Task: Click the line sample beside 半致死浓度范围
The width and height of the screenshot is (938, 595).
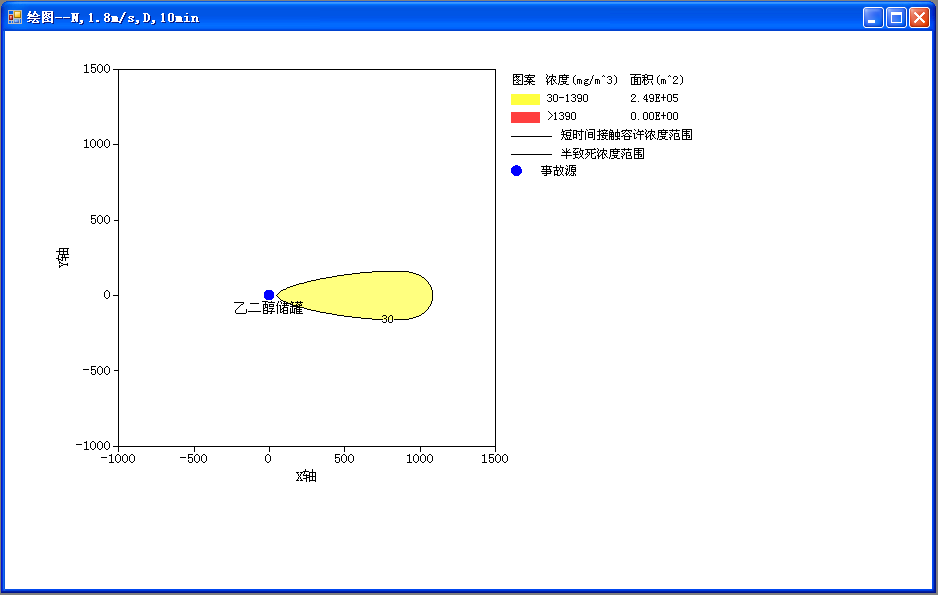Action: coord(531,154)
